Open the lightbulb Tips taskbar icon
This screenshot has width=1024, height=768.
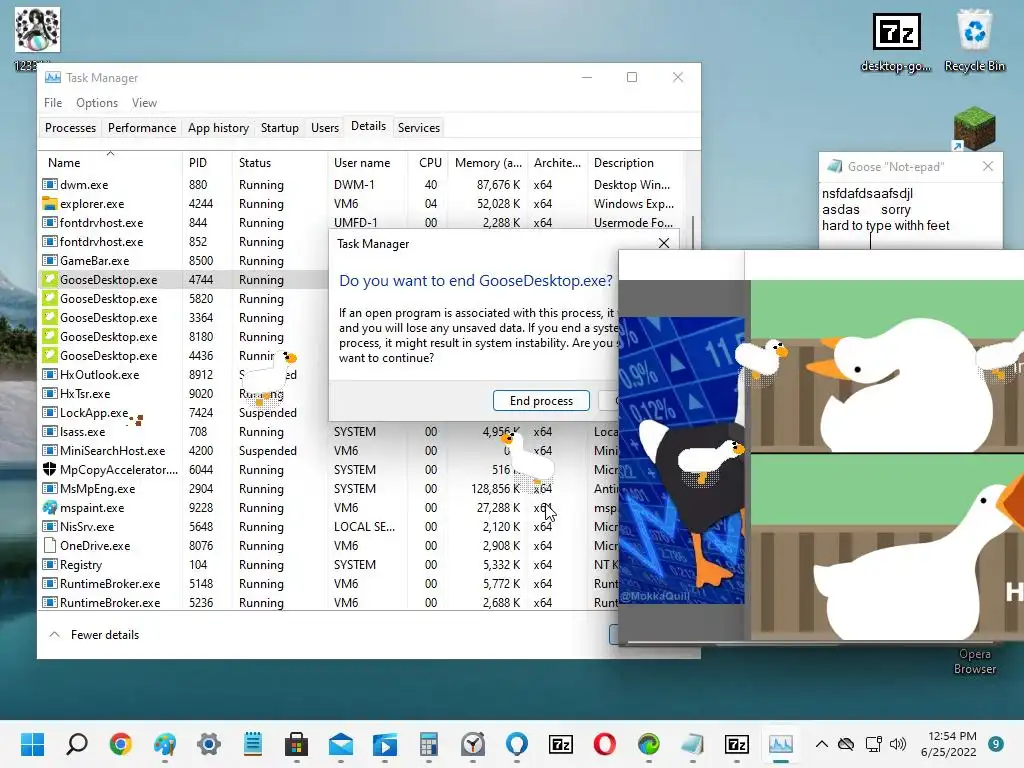(517, 744)
